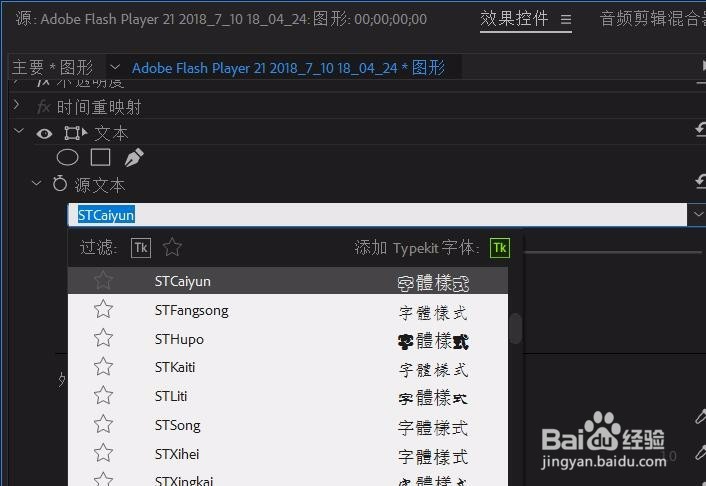
Task: Favorite the STHupo font
Action: tap(104, 338)
